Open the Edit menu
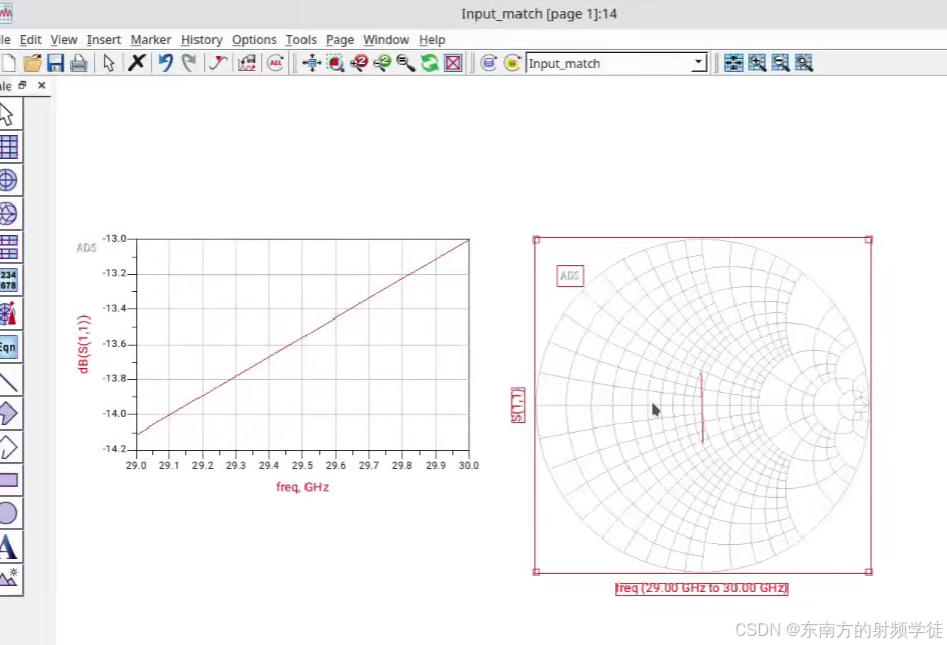This screenshot has width=947, height=645. [x=30, y=40]
